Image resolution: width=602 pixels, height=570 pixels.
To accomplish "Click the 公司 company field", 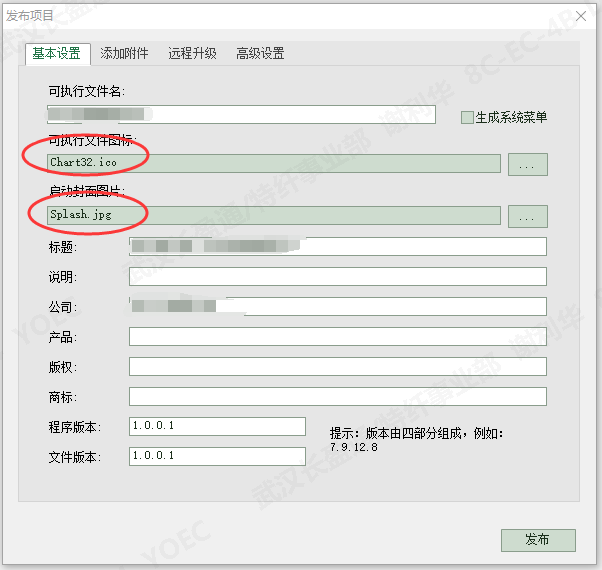I will 337,307.
